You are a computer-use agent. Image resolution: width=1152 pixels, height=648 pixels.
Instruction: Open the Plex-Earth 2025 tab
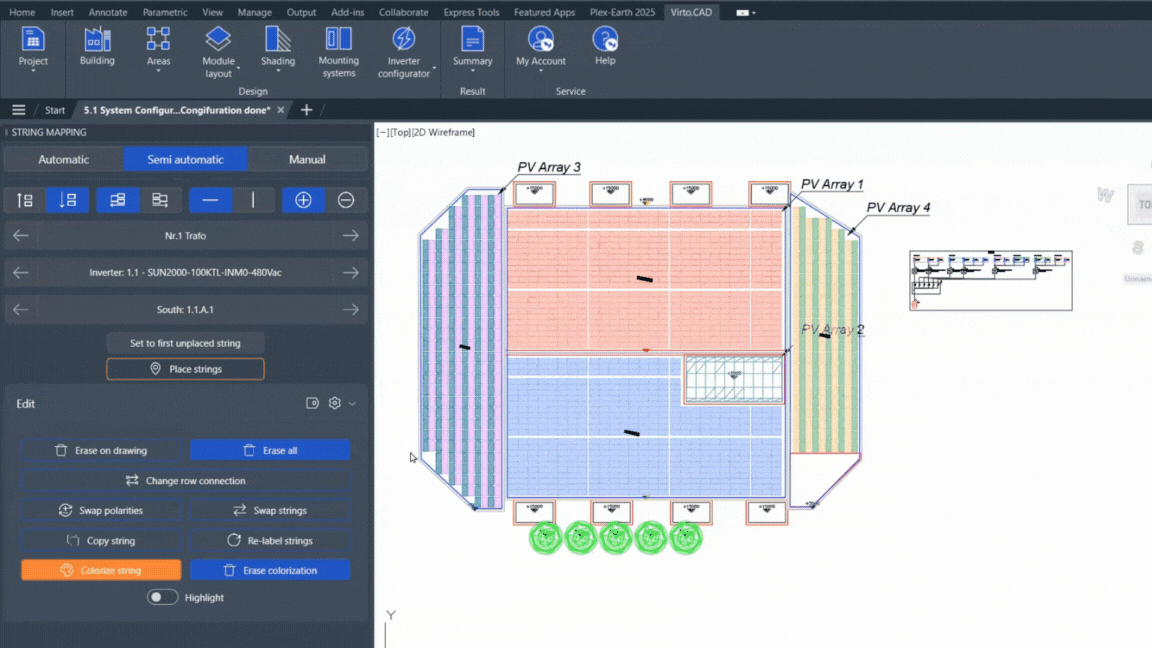[622, 12]
